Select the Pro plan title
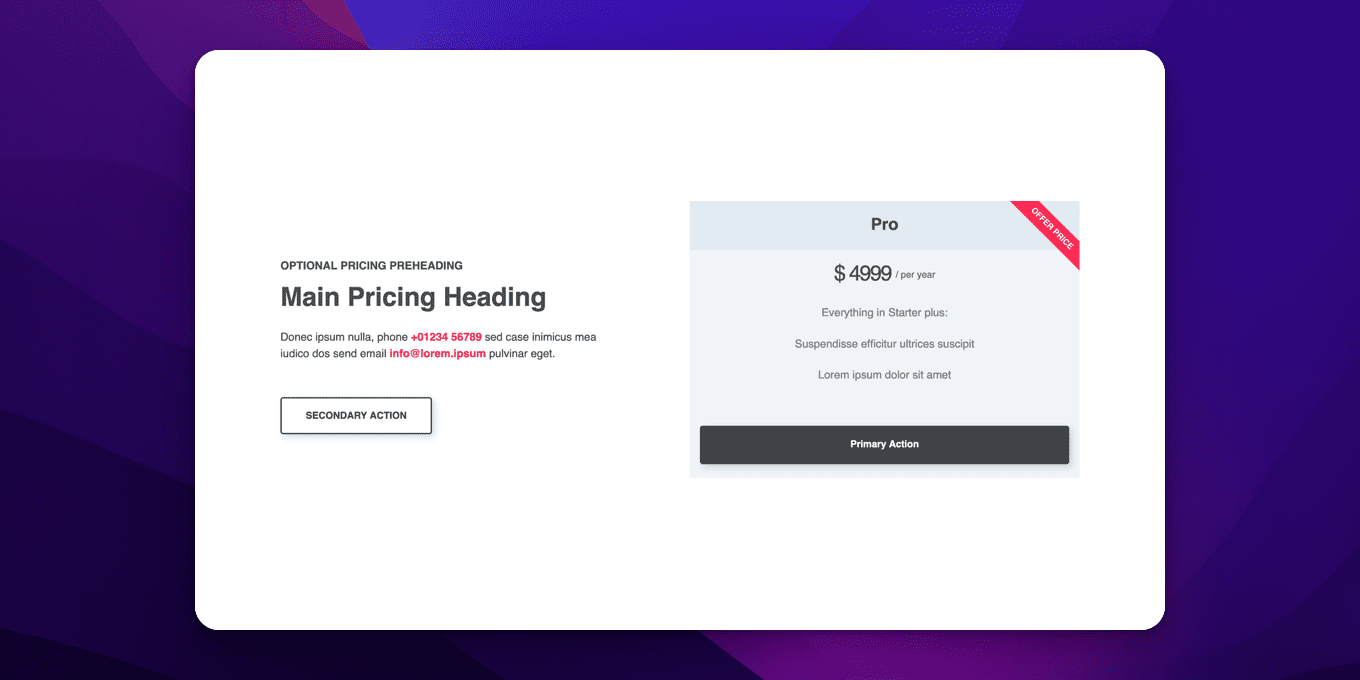This screenshot has height=680, width=1360. point(884,224)
